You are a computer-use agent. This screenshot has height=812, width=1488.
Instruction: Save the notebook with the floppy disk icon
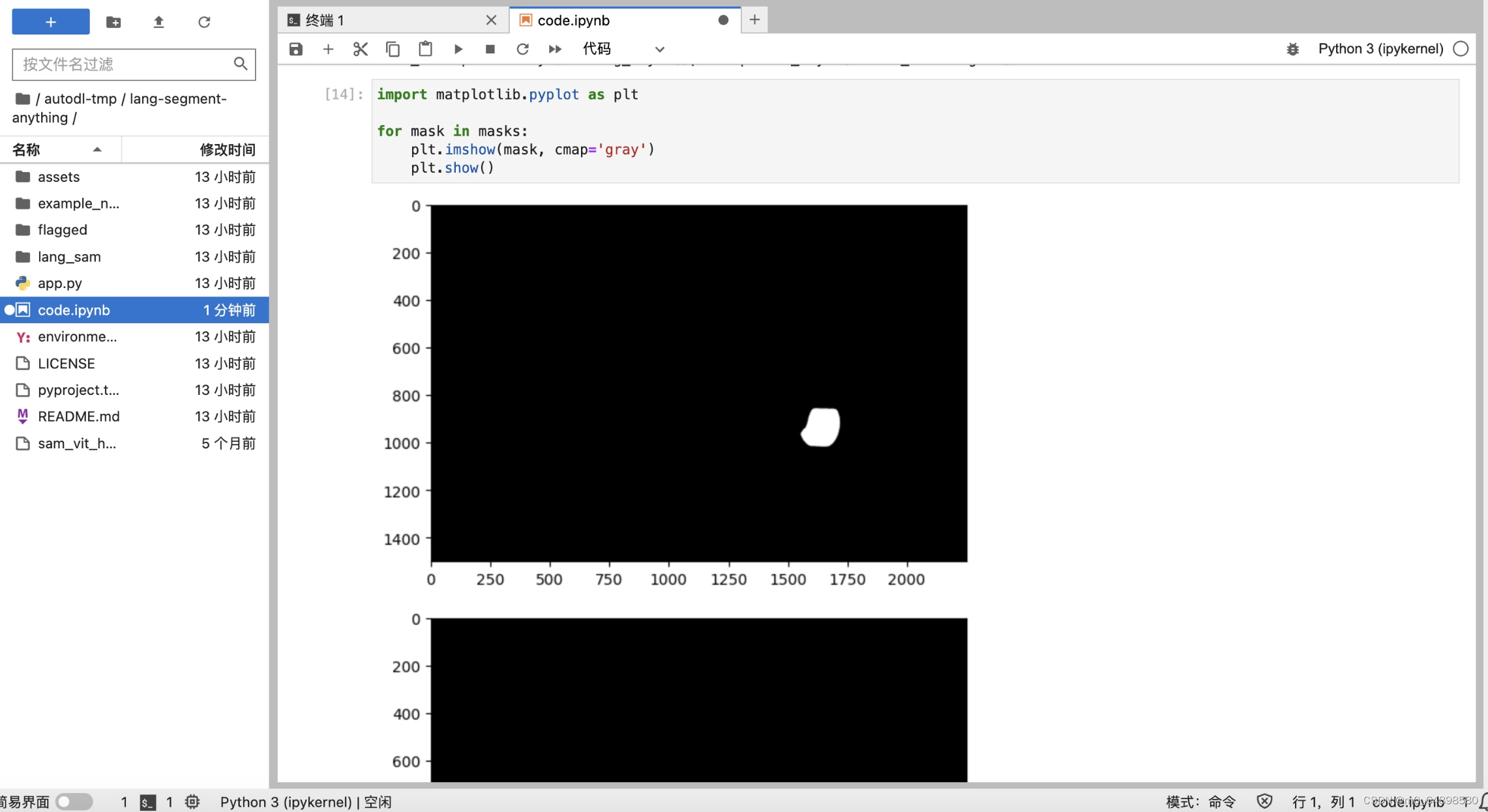click(296, 49)
